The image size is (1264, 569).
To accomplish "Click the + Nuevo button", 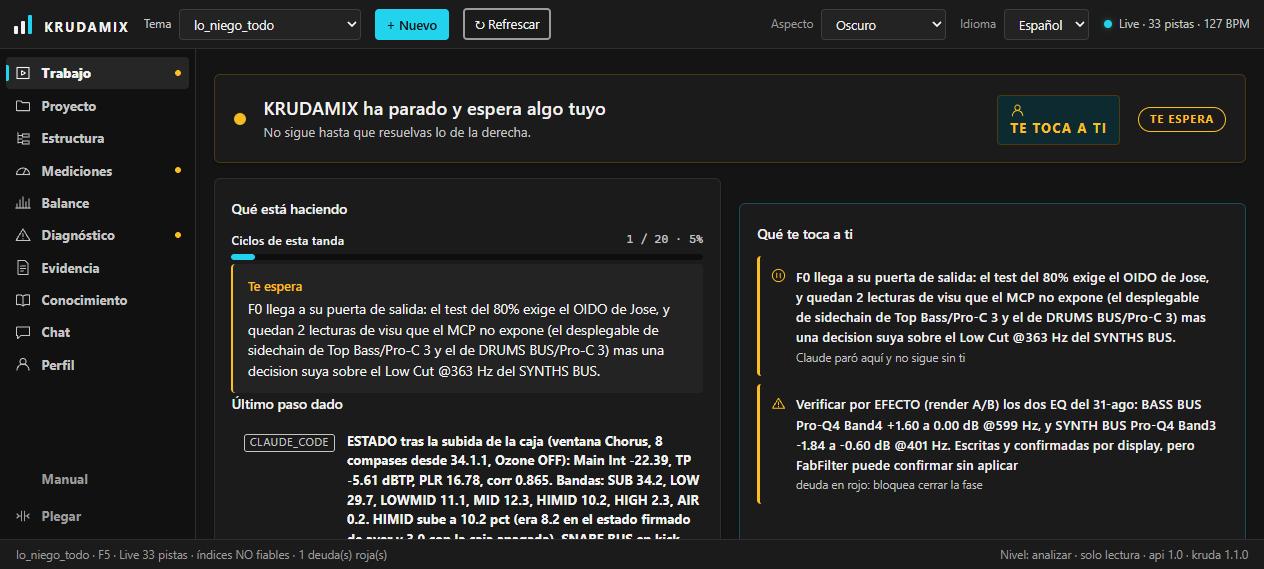I will coord(412,24).
